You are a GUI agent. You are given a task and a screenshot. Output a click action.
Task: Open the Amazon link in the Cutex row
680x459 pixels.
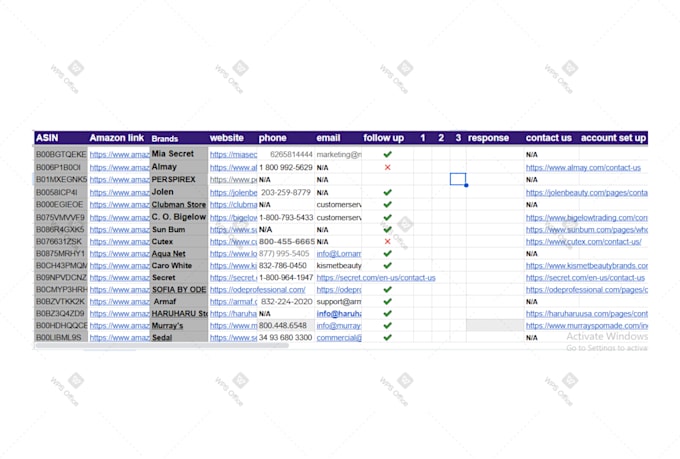click(x=119, y=242)
